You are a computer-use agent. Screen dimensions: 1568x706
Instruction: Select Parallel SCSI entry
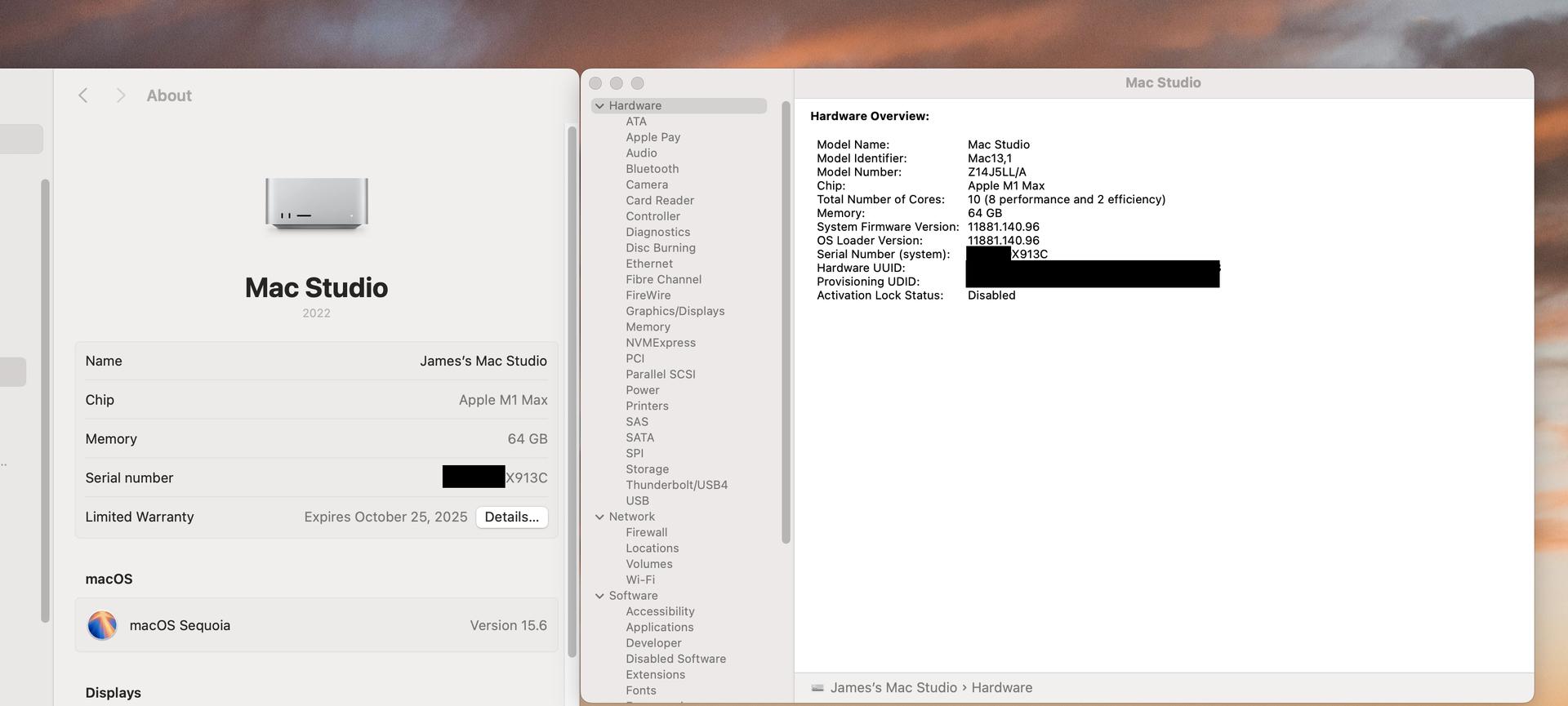[x=661, y=375]
